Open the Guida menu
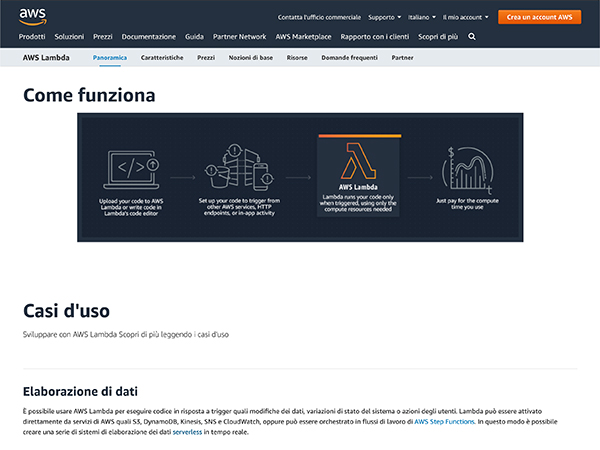600x450 pixels. (194, 37)
